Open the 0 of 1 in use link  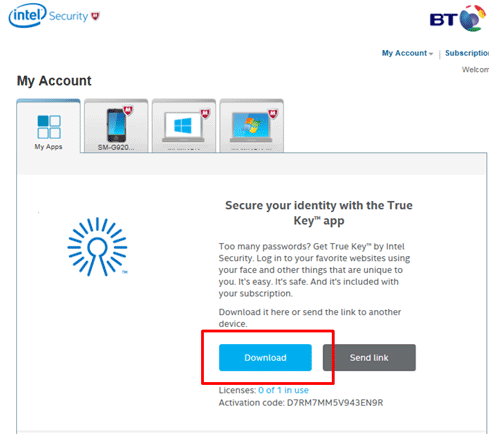click(283, 390)
